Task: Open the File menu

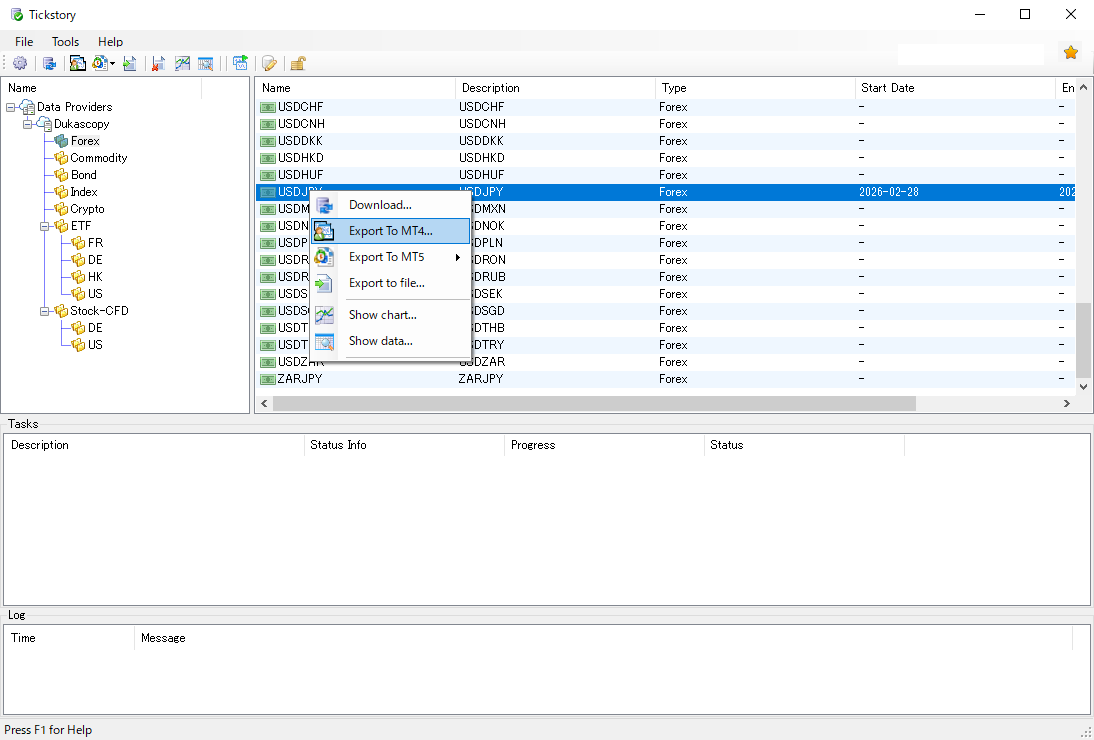Action: [x=24, y=42]
